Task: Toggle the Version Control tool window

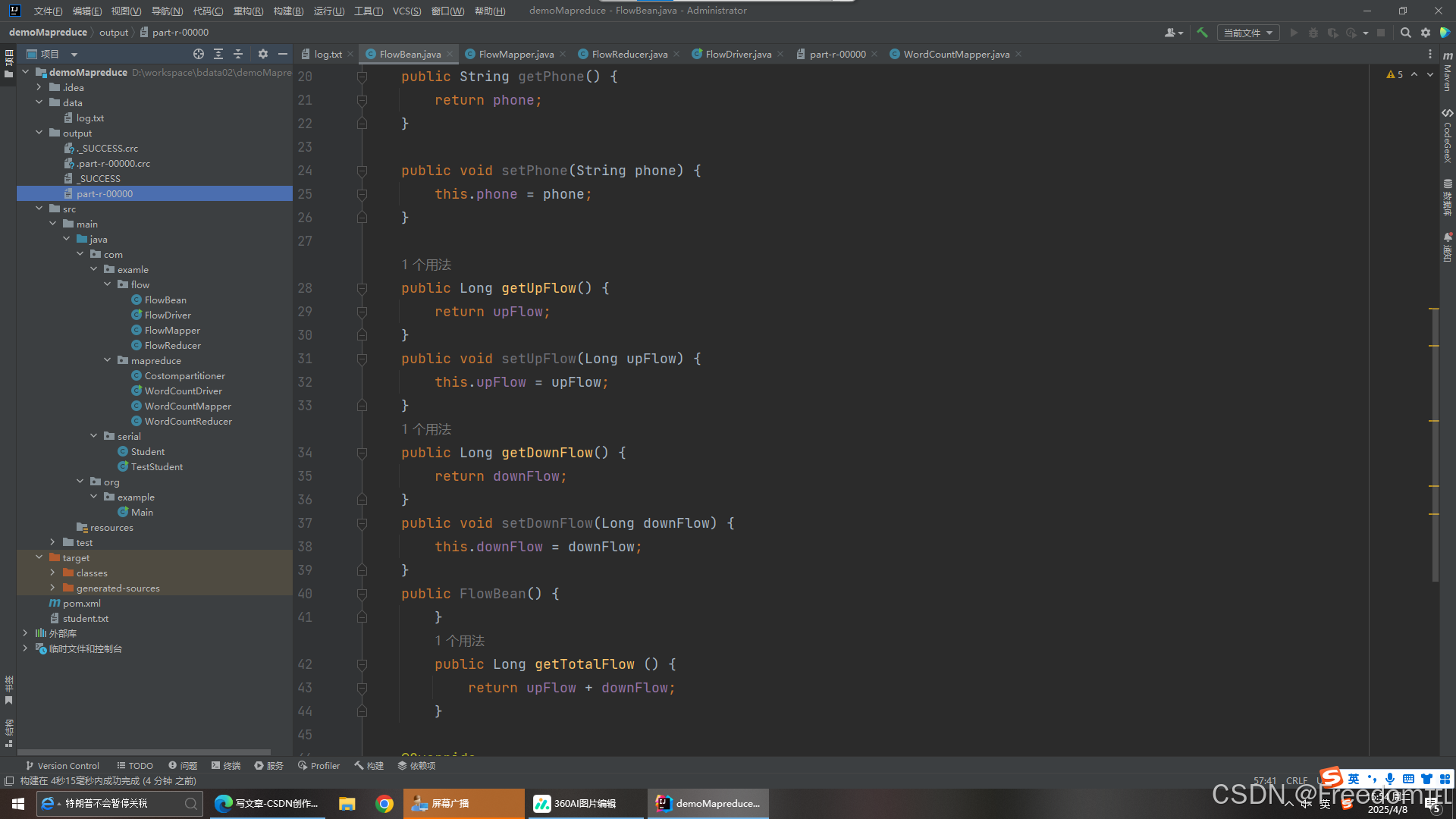Action: point(62,765)
